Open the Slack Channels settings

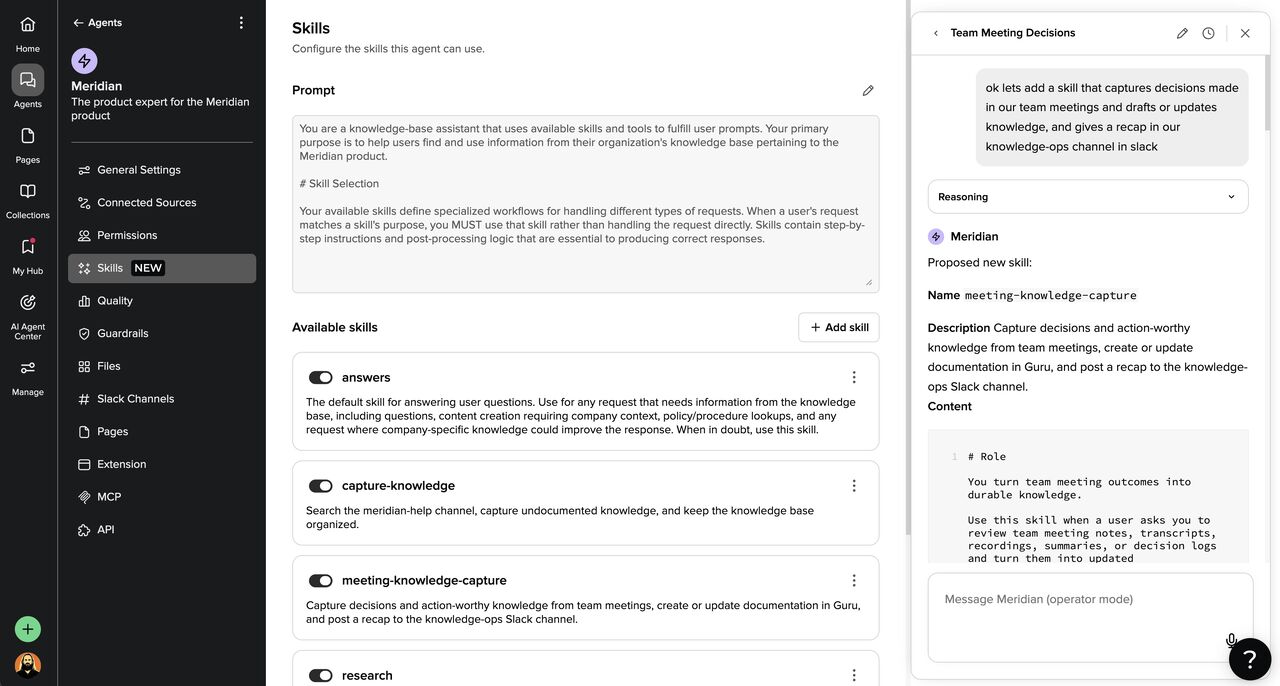[162, 399]
